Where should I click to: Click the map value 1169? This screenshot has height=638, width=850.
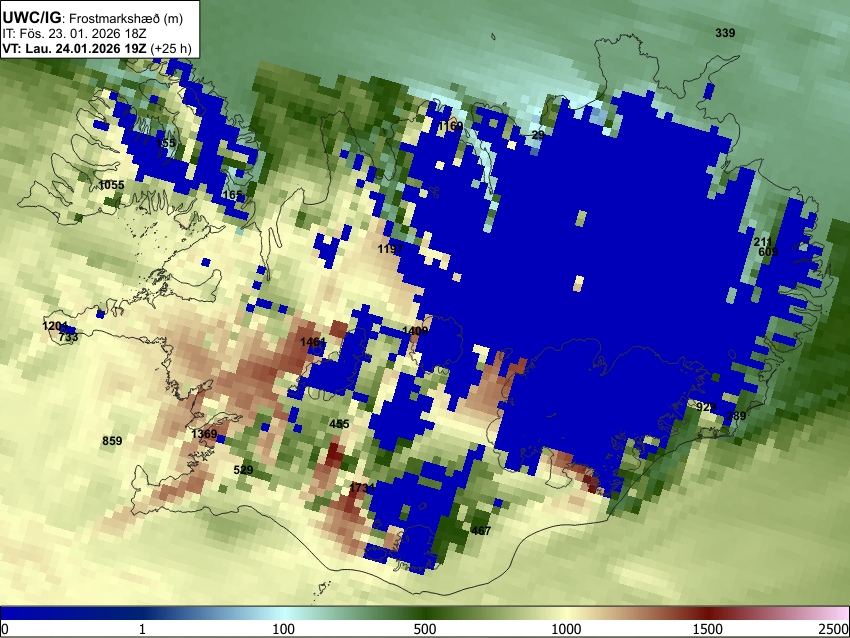tap(450, 126)
